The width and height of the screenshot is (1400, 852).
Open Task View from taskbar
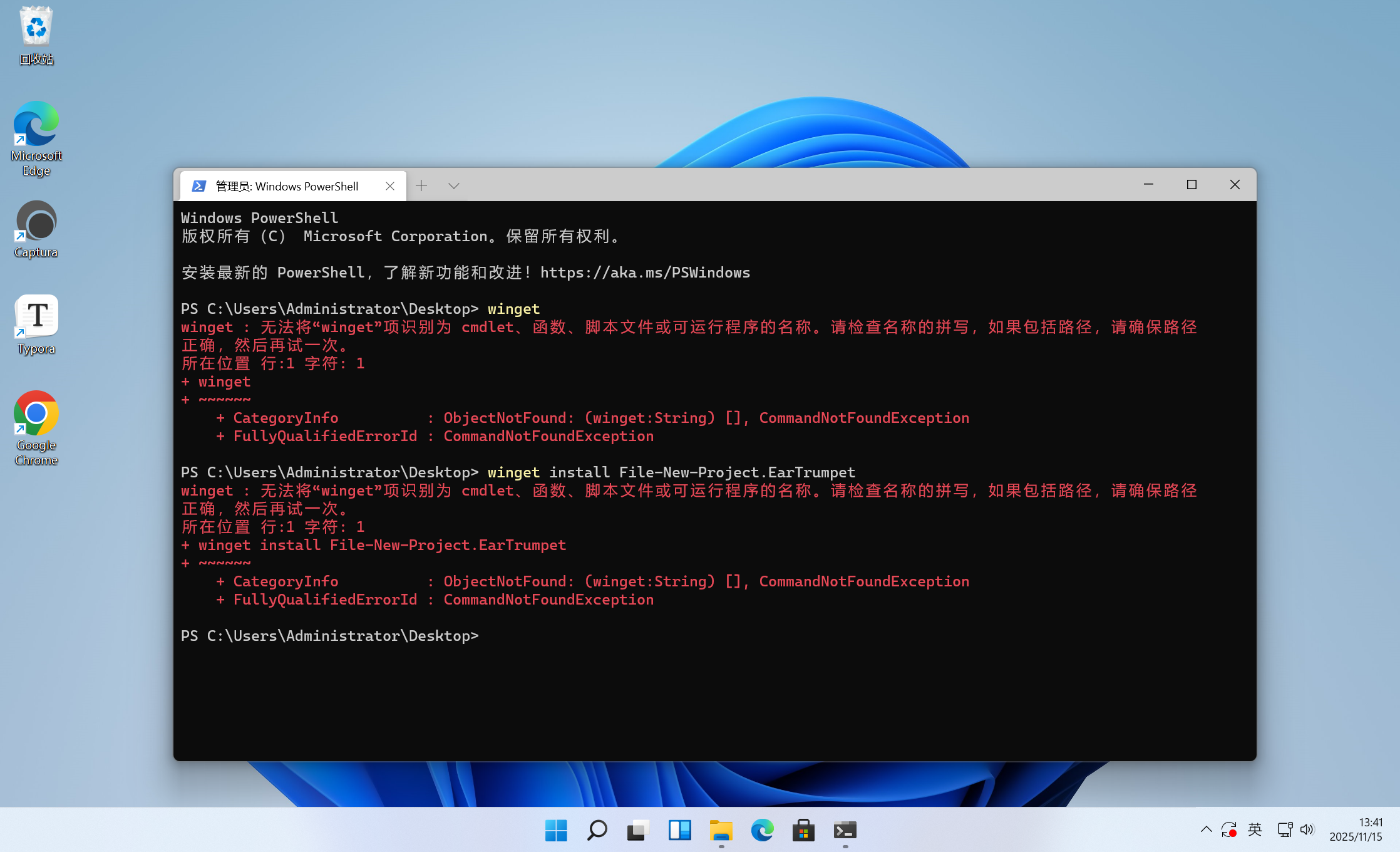[x=638, y=831]
